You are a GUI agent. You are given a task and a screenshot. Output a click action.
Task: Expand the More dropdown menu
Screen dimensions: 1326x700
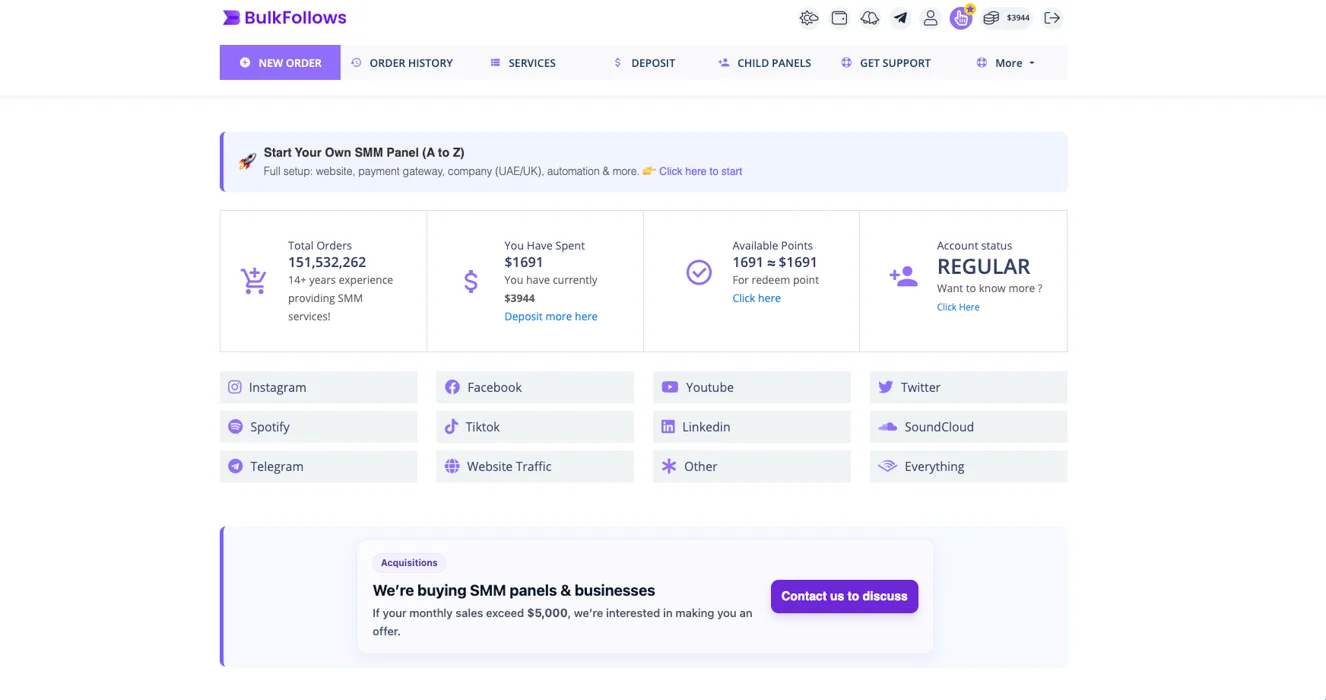pos(1006,63)
